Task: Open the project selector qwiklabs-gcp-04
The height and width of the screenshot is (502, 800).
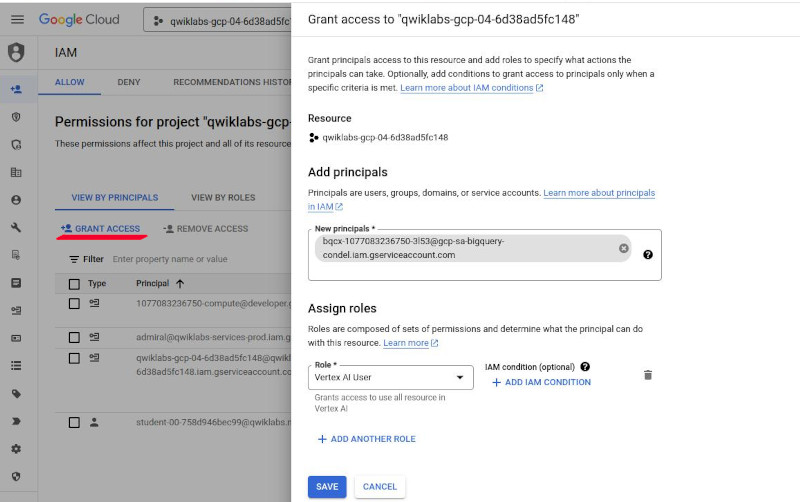Action: 219,21
